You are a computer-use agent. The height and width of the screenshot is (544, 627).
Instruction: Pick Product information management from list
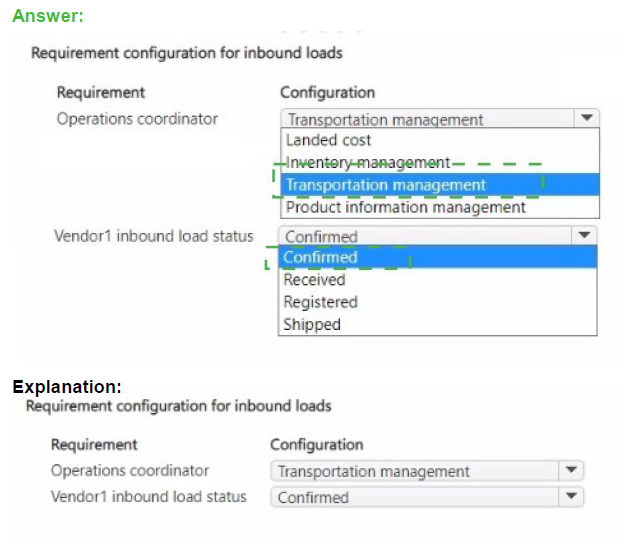click(405, 208)
